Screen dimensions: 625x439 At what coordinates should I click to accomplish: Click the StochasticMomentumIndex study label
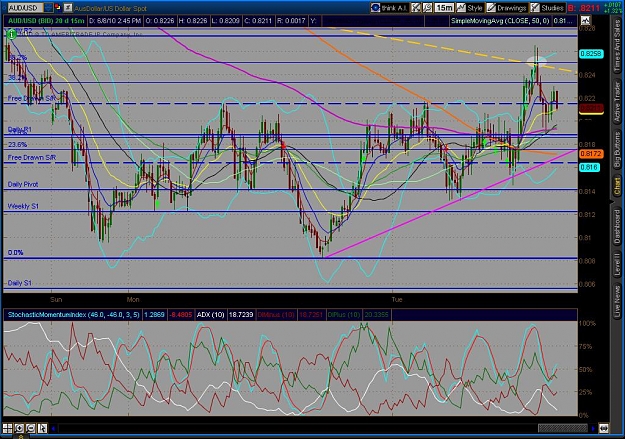tap(74, 315)
